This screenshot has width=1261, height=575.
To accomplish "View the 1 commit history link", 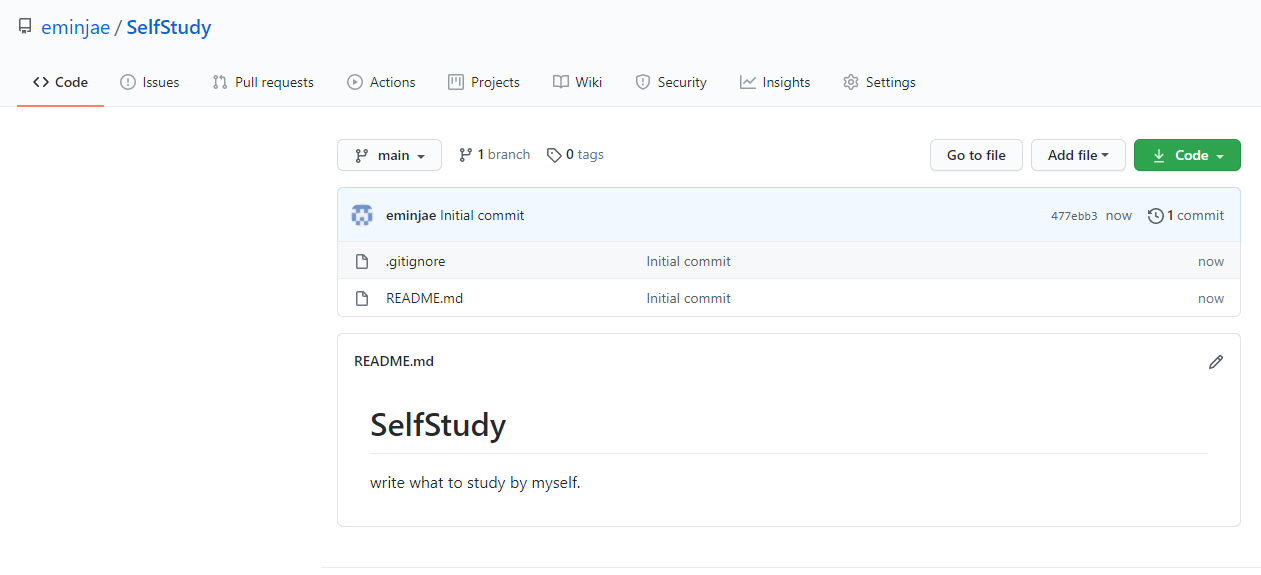I will 1186,215.
